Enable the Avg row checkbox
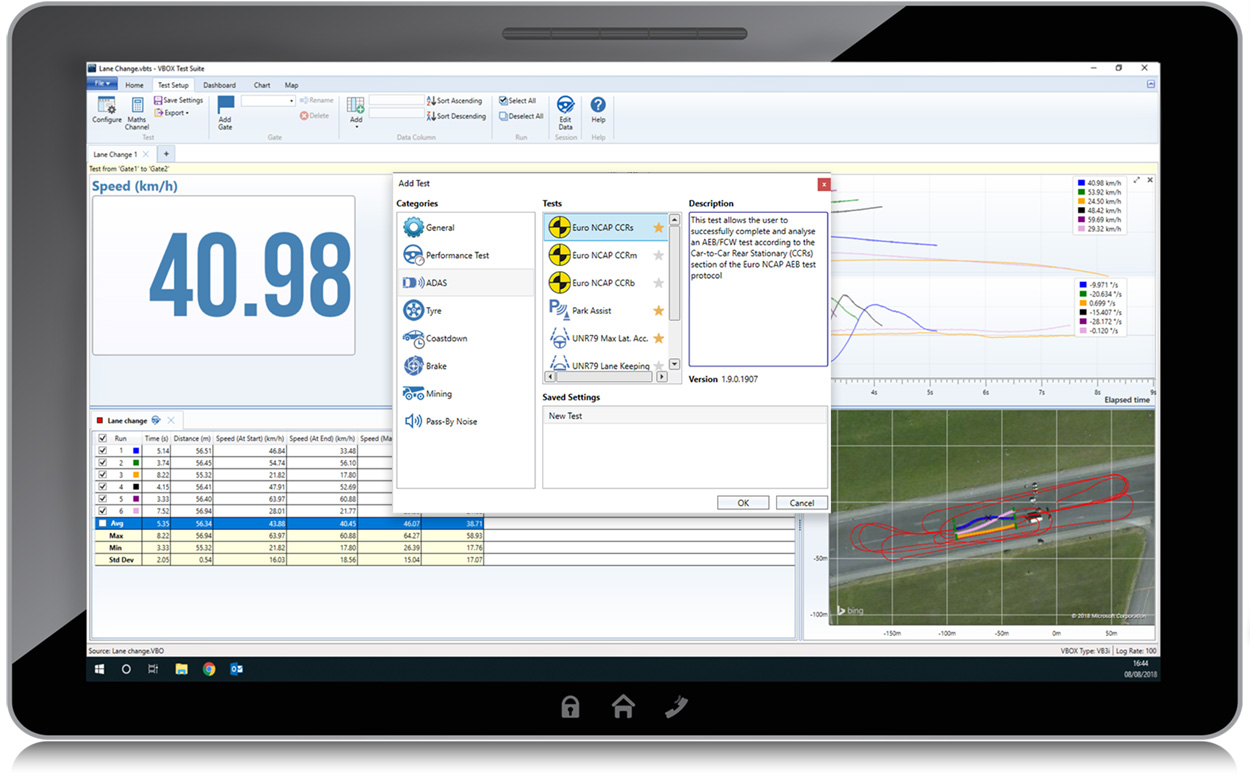 [x=102, y=523]
